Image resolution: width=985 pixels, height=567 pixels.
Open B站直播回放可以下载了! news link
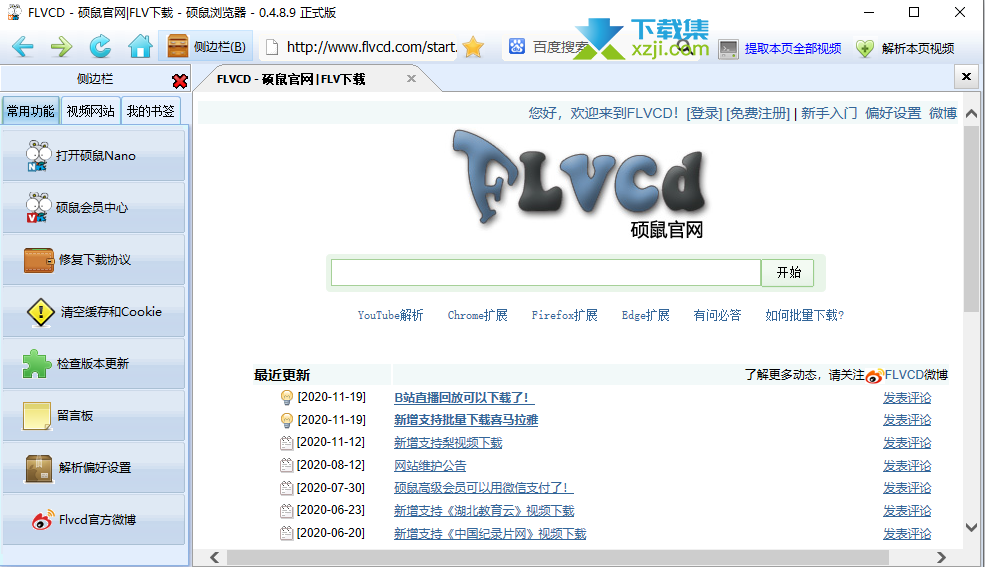pyautogui.click(x=464, y=397)
